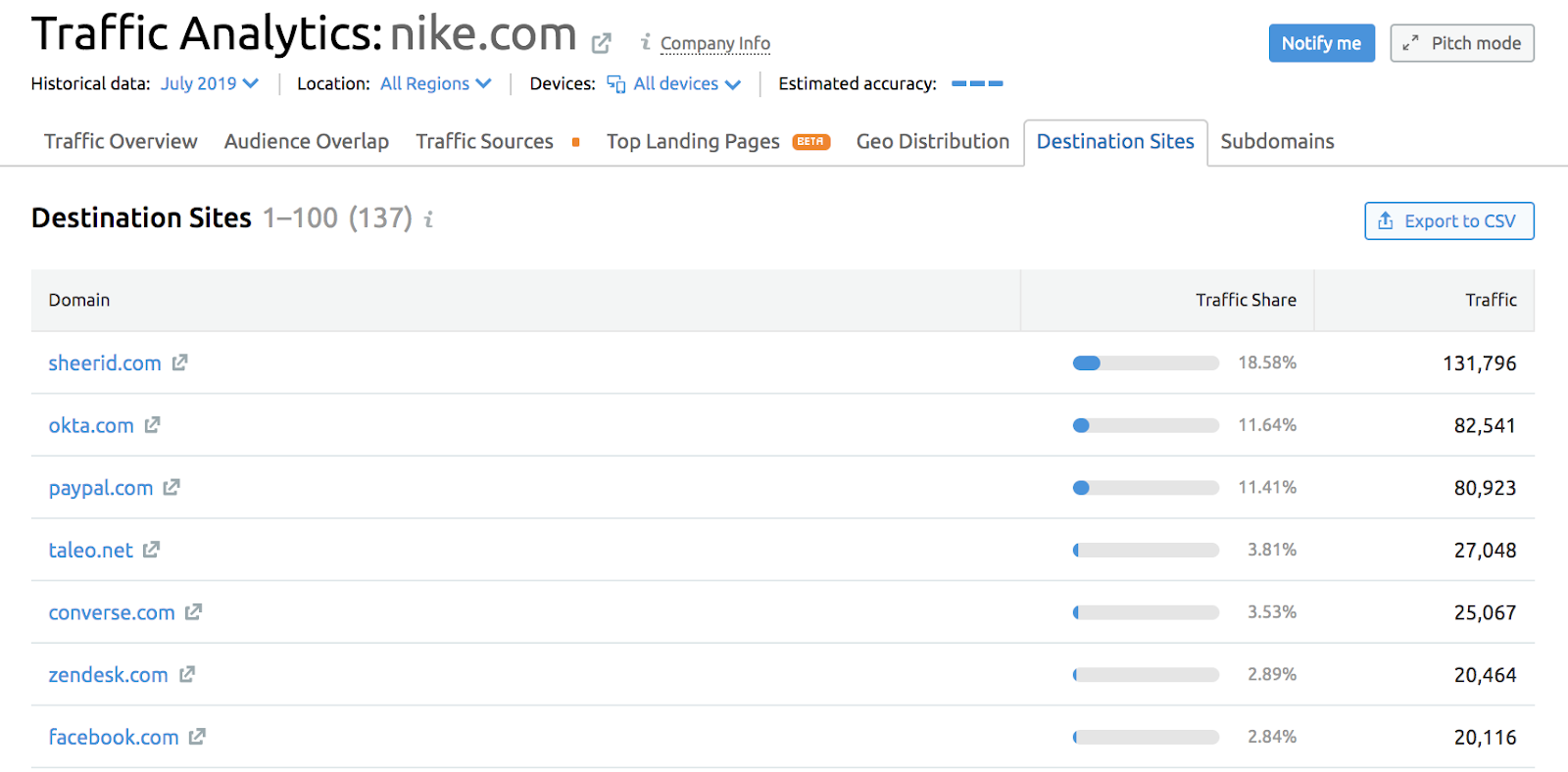The image size is (1568, 772).
Task: Select the 3.53% traffic share value
Action: tap(1272, 612)
